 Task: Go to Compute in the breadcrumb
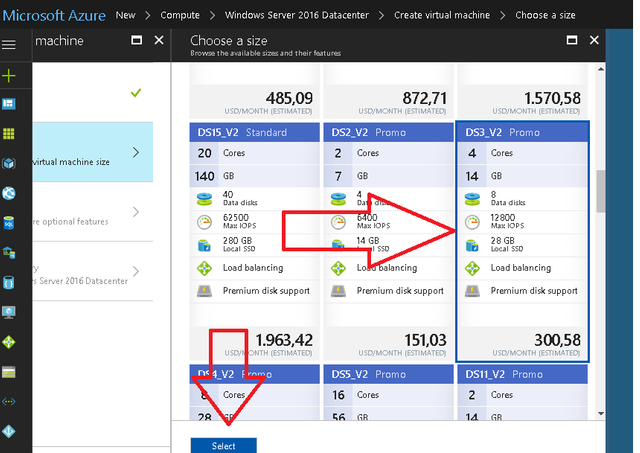point(180,15)
